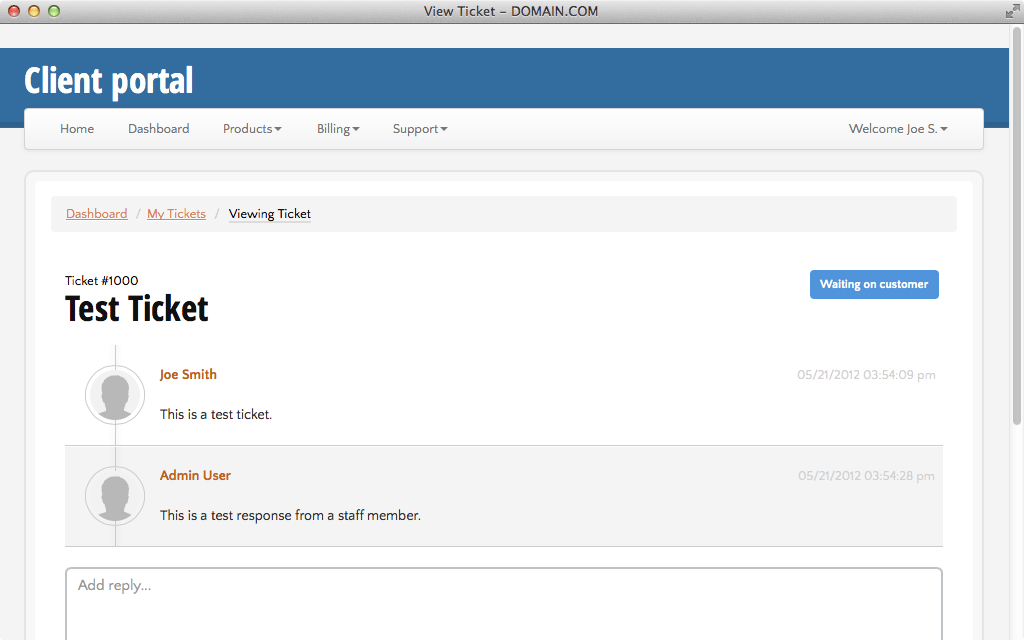The image size is (1024, 640).
Task: Click Joe Smith's avatar image
Action: click(x=115, y=395)
